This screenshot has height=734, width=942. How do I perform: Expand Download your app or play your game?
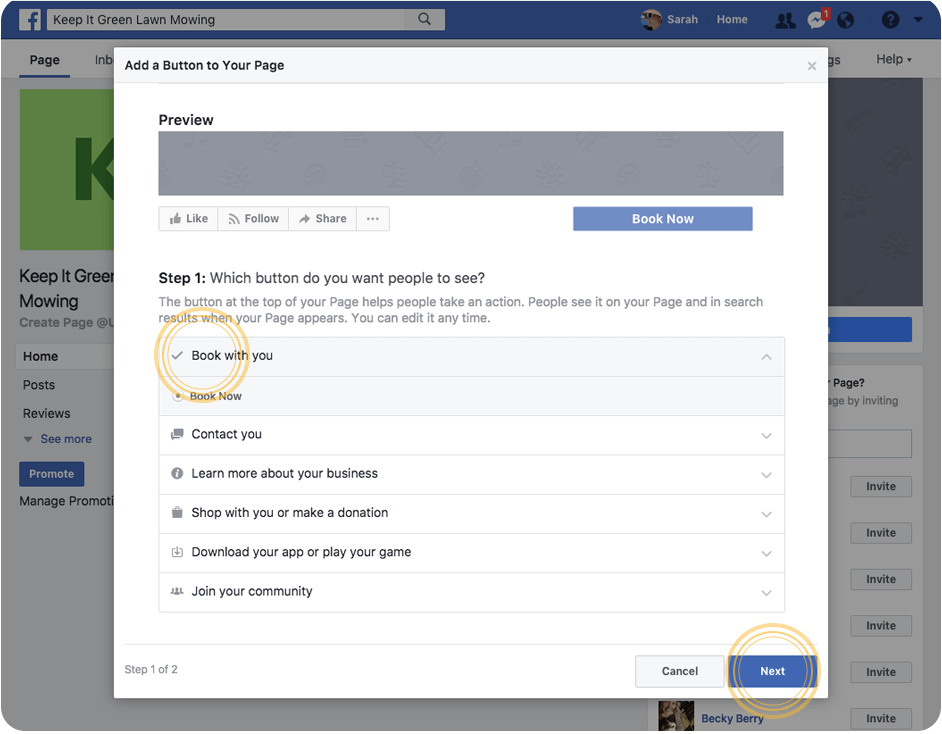(x=766, y=553)
